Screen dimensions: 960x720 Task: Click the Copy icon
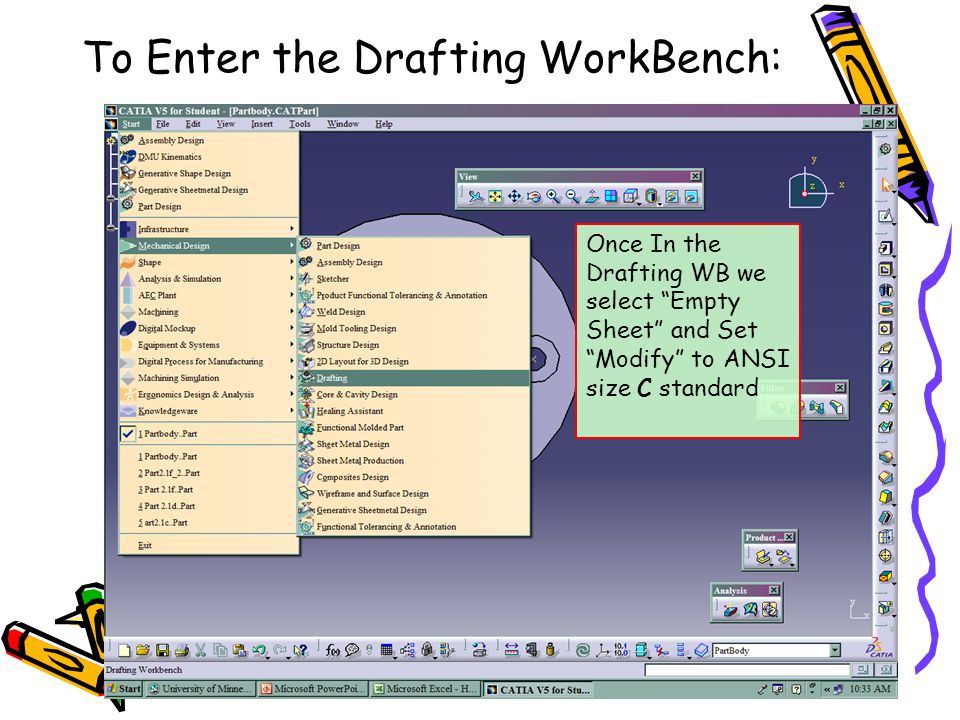pyautogui.click(x=220, y=650)
